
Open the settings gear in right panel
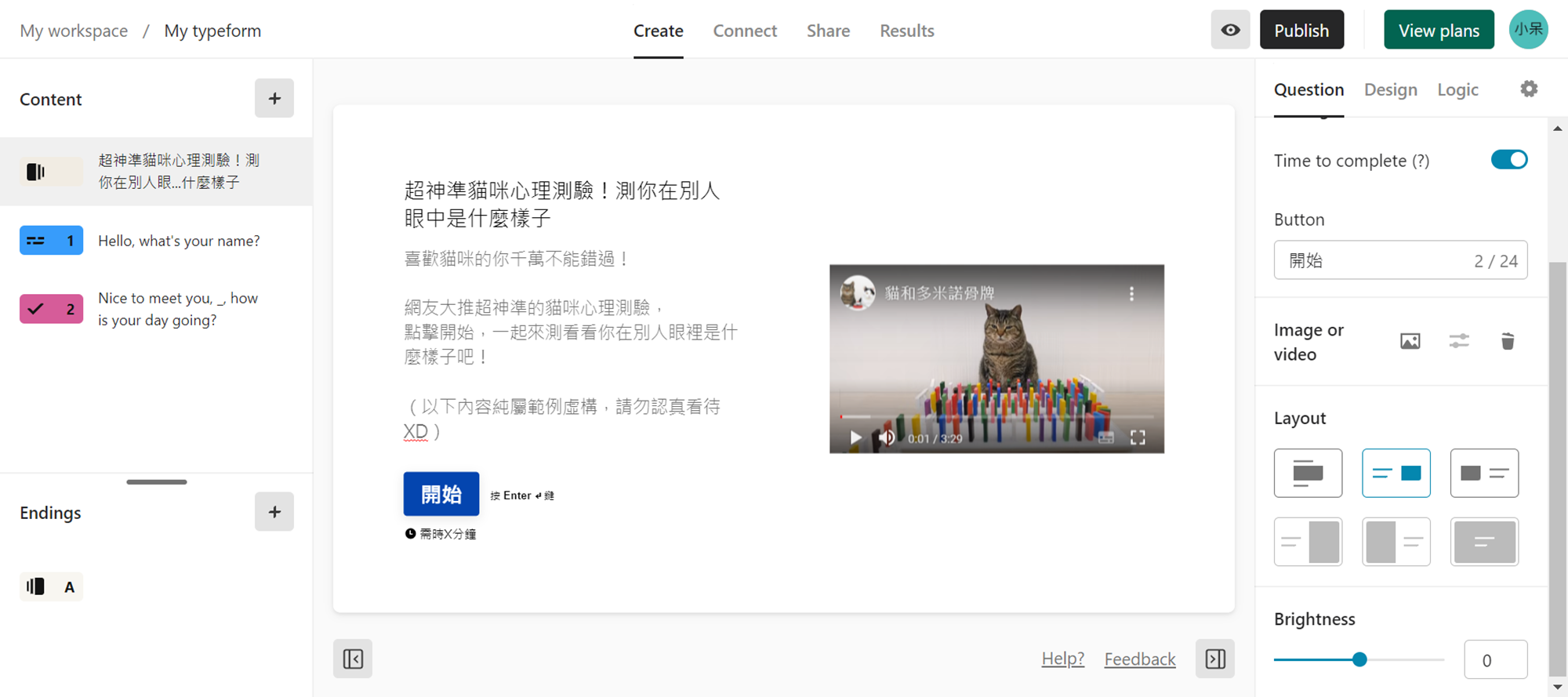(x=1529, y=89)
